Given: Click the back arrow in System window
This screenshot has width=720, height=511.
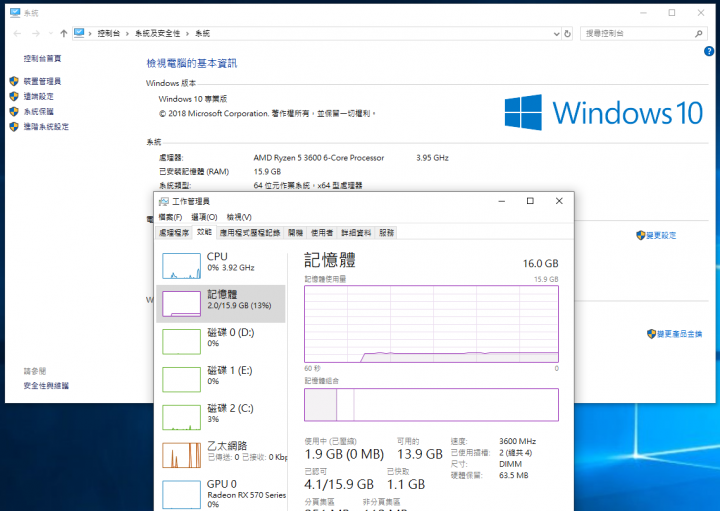Looking at the screenshot, I should click(x=17, y=33).
